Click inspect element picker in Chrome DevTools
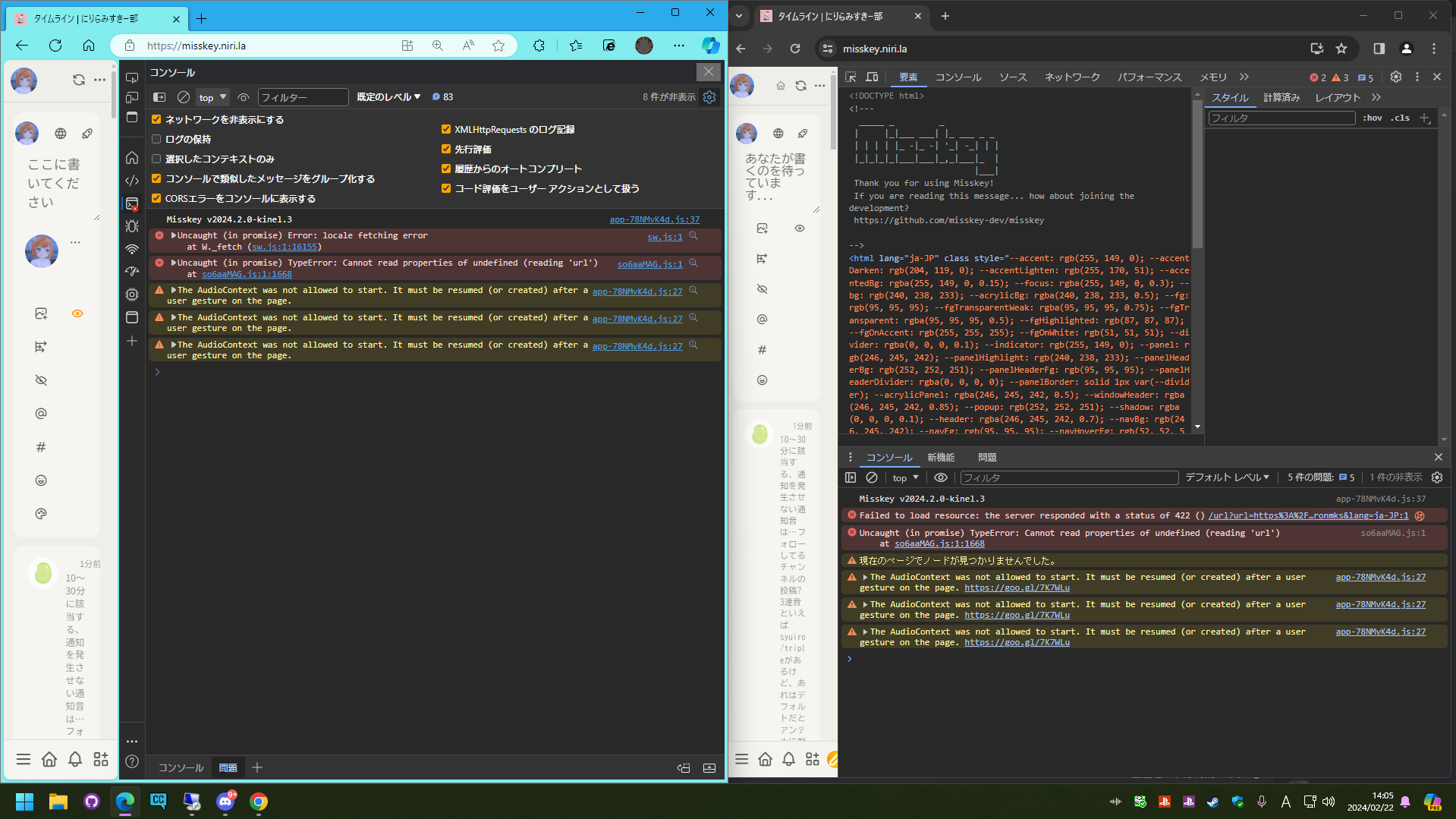 point(851,77)
